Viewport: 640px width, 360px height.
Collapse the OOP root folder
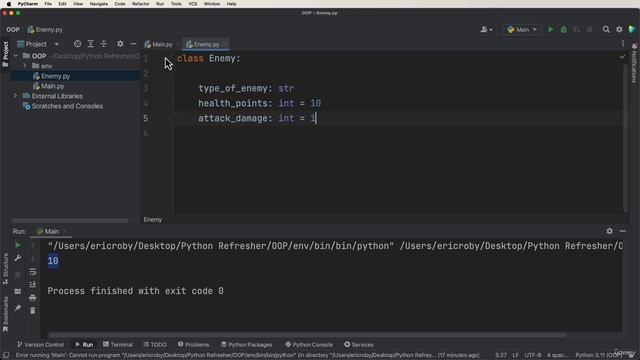16,56
